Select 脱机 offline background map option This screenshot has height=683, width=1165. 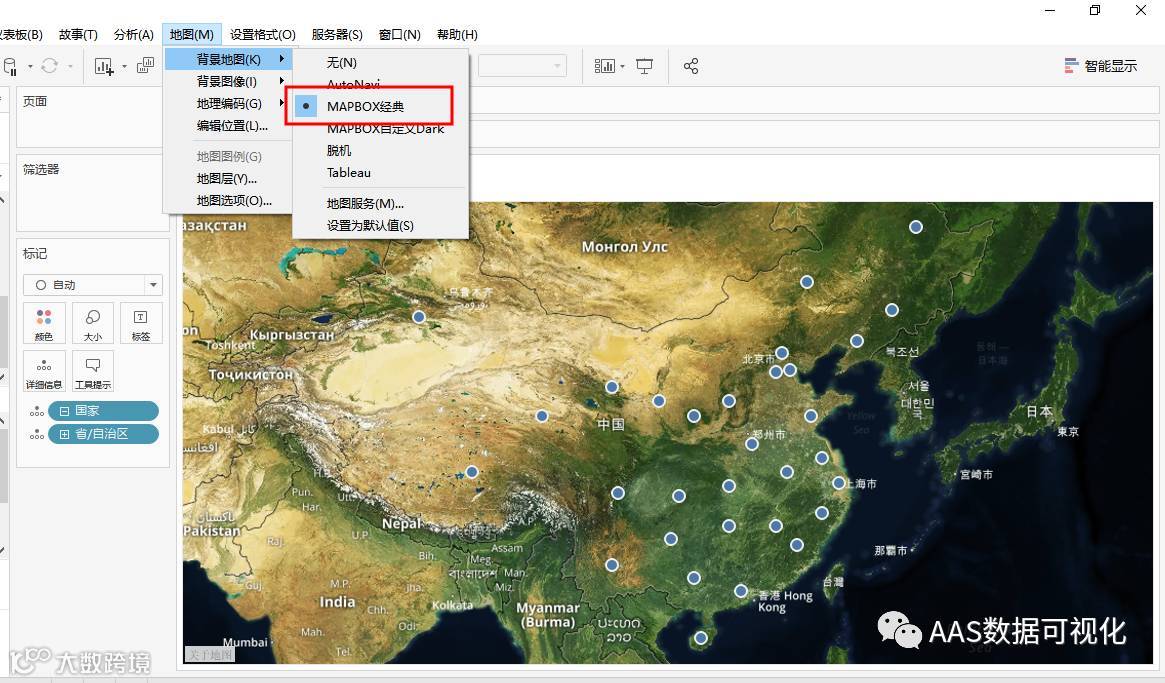coord(380,150)
